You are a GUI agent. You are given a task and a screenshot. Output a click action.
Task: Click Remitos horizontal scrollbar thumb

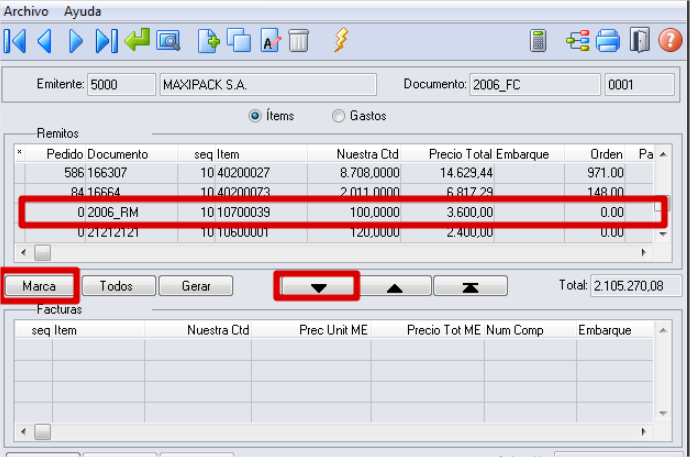pos(43,252)
